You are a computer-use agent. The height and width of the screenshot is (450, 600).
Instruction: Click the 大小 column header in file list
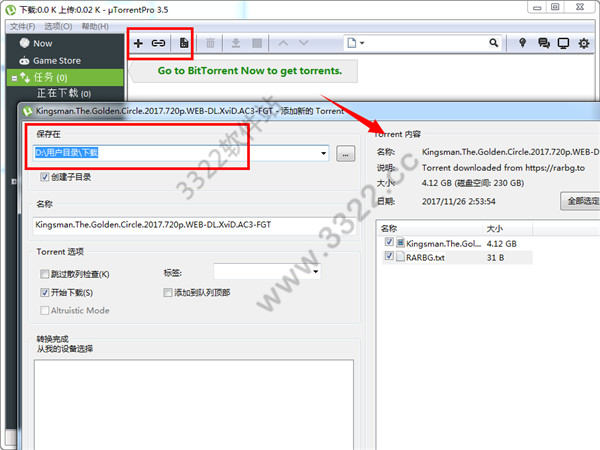507,229
